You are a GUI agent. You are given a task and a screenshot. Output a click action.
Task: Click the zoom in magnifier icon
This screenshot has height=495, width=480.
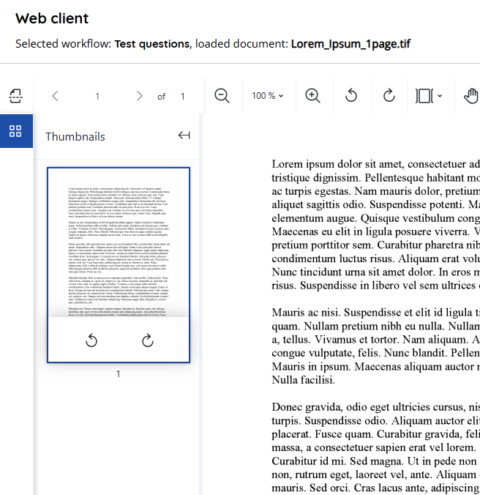point(313,96)
